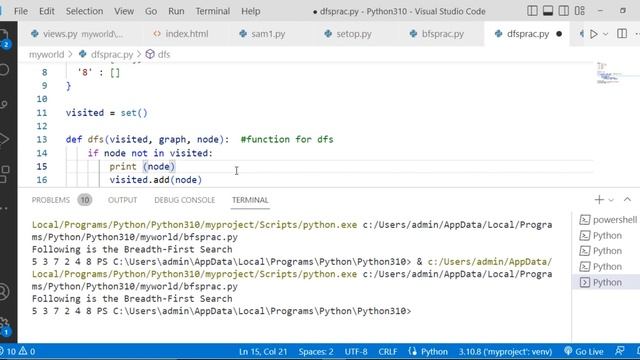The image size is (640, 360).
Task: Open the View menu
Action: click(x=124, y=11)
